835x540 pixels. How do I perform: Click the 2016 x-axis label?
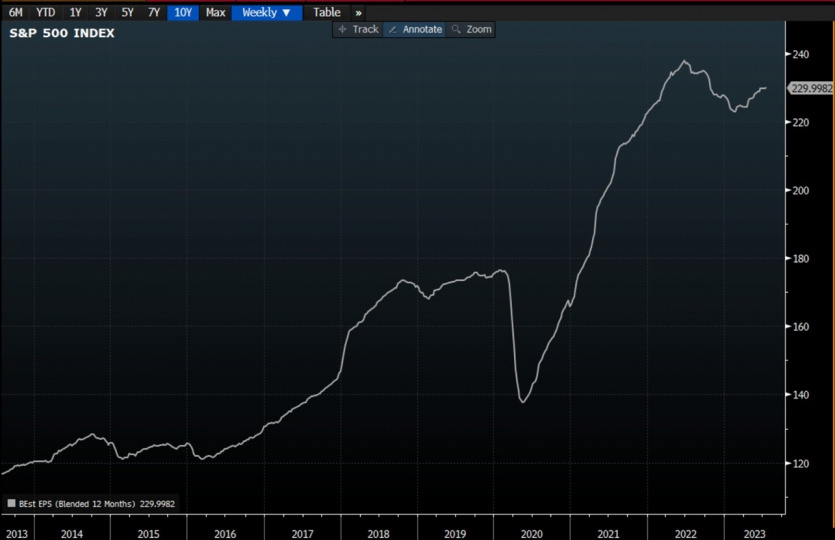tap(225, 534)
